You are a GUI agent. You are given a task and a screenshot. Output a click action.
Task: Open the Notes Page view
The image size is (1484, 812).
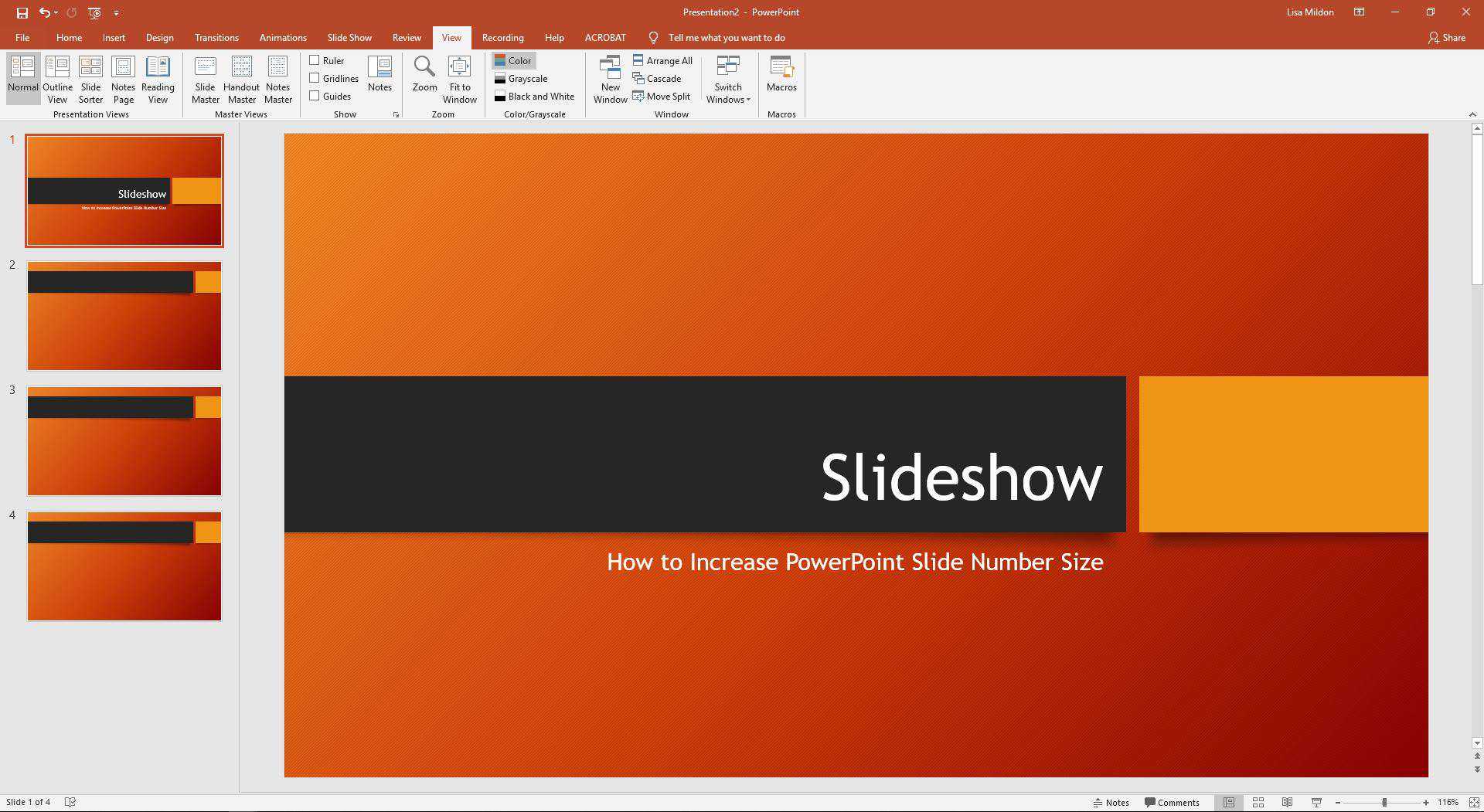(x=123, y=77)
